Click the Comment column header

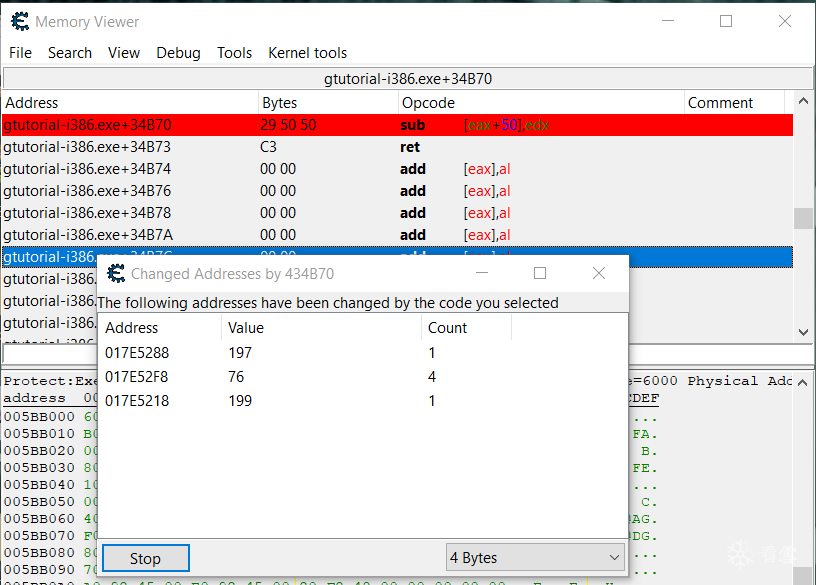pyautogui.click(x=734, y=103)
